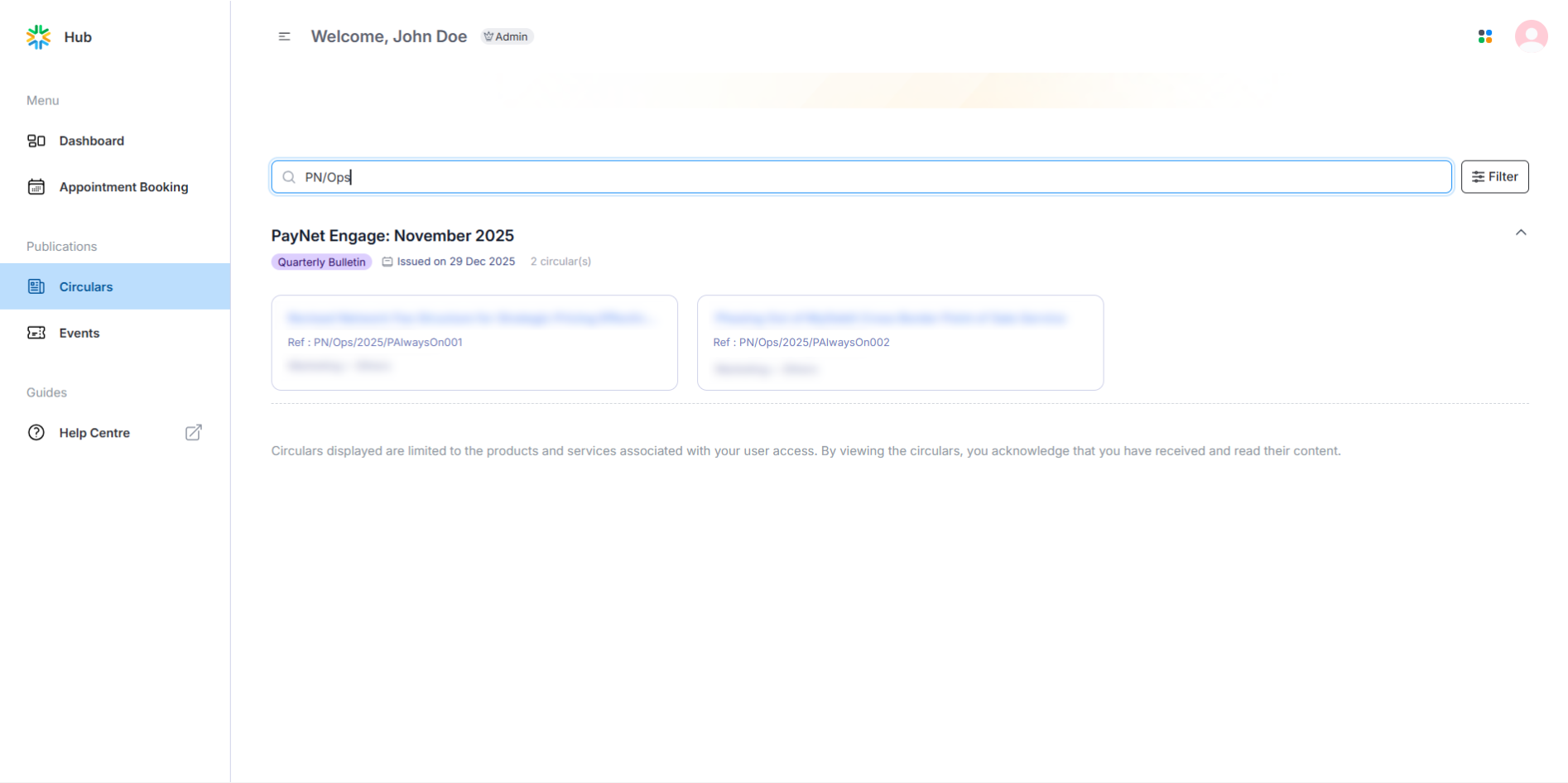
Task: Click into the circulars search field
Action: (x=861, y=177)
